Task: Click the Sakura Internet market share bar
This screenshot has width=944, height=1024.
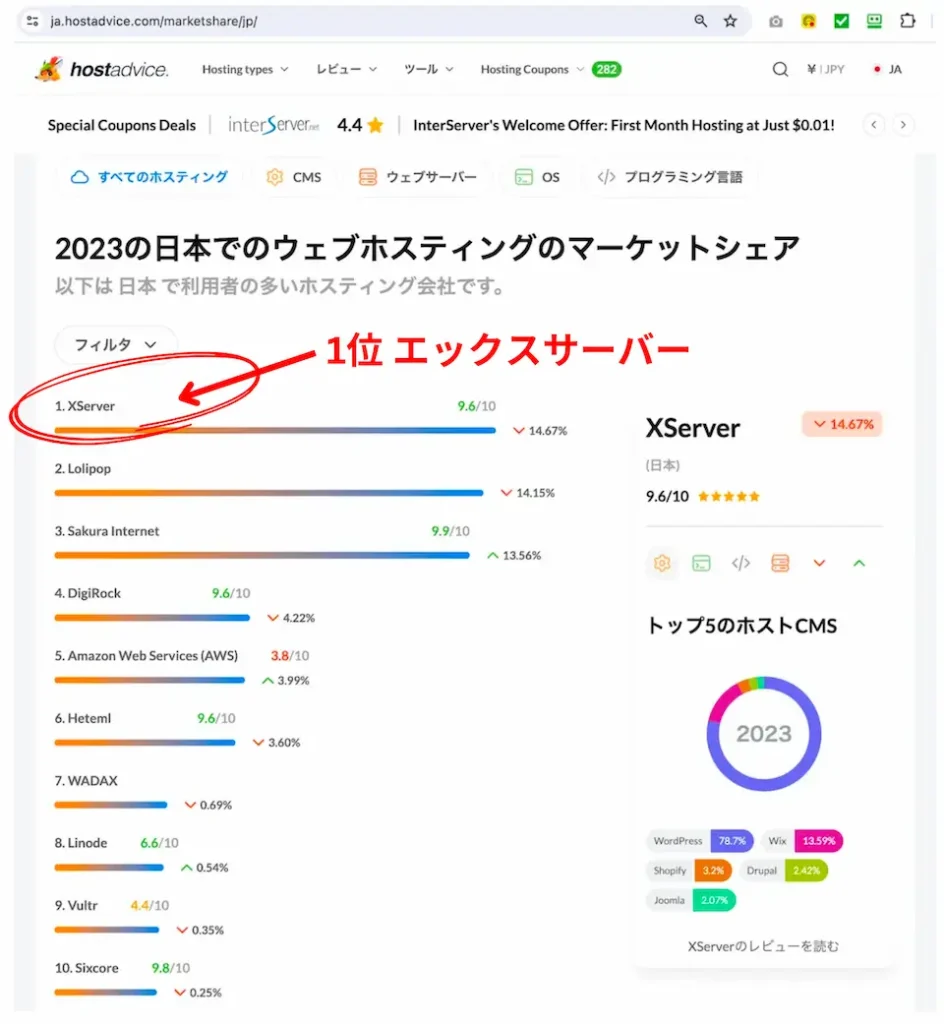Action: pos(262,555)
